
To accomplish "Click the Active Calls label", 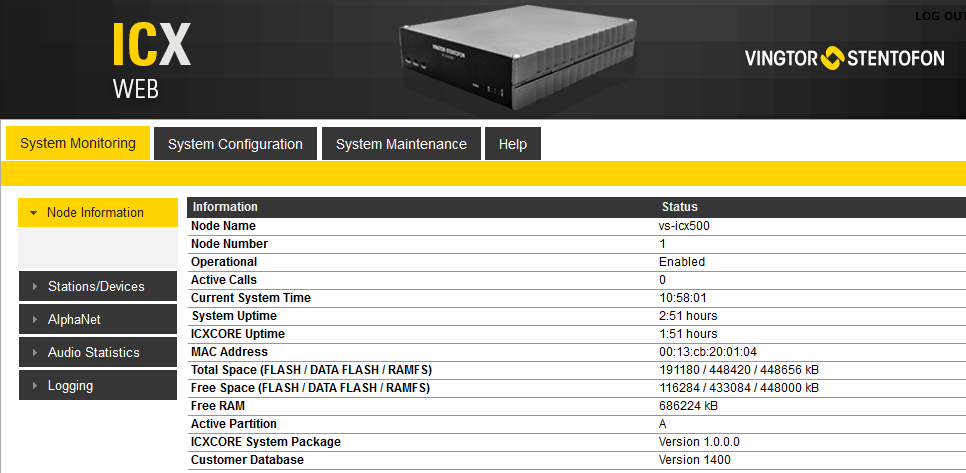I will 224,280.
